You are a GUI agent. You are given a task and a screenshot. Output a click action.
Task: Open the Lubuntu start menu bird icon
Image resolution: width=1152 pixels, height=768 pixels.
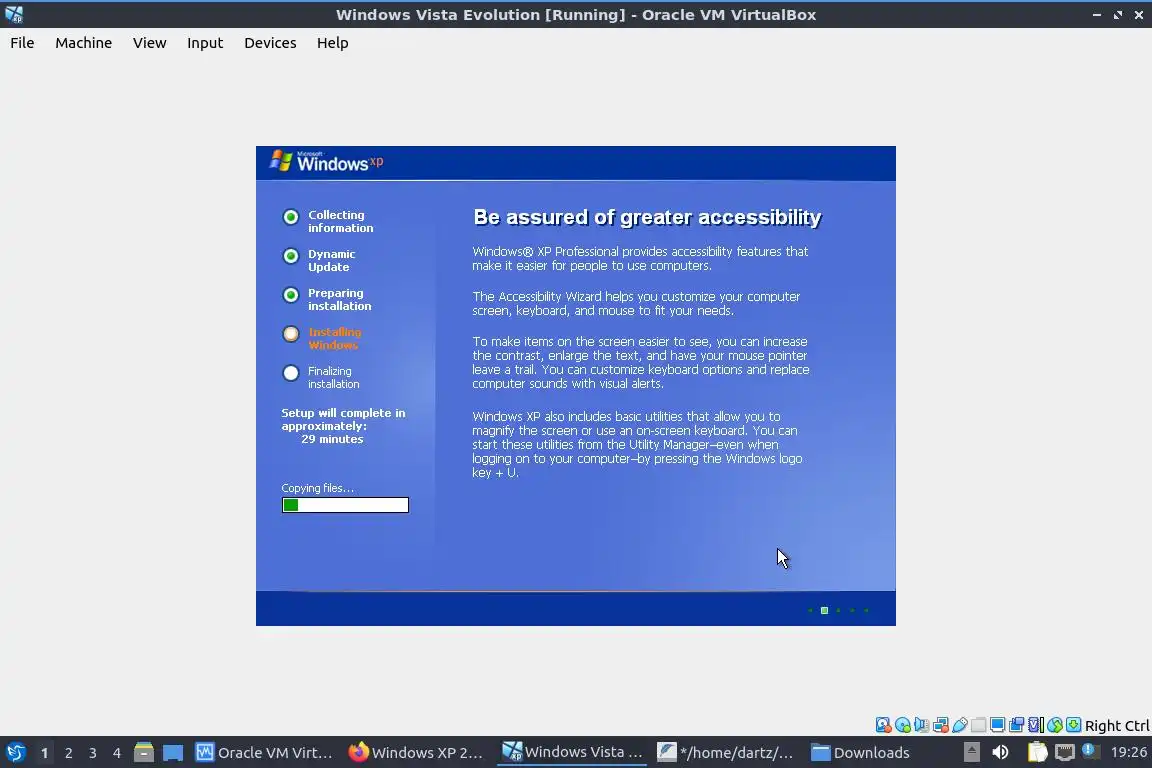[15, 753]
